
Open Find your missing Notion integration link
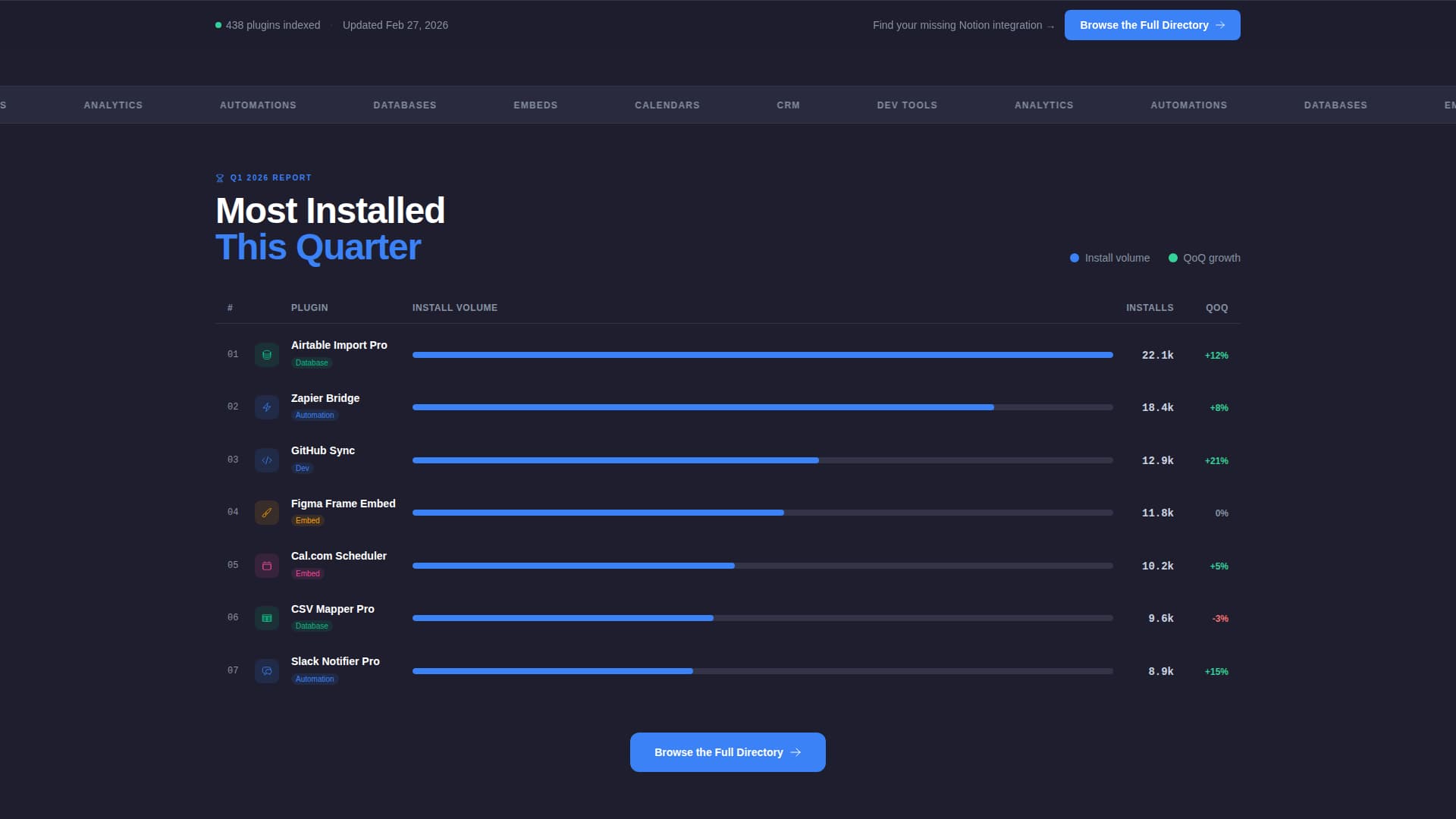(963, 25)
